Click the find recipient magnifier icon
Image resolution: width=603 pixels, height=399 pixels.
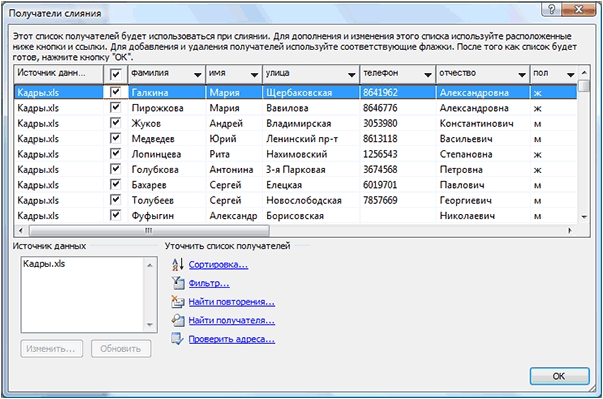click(178, 320)
